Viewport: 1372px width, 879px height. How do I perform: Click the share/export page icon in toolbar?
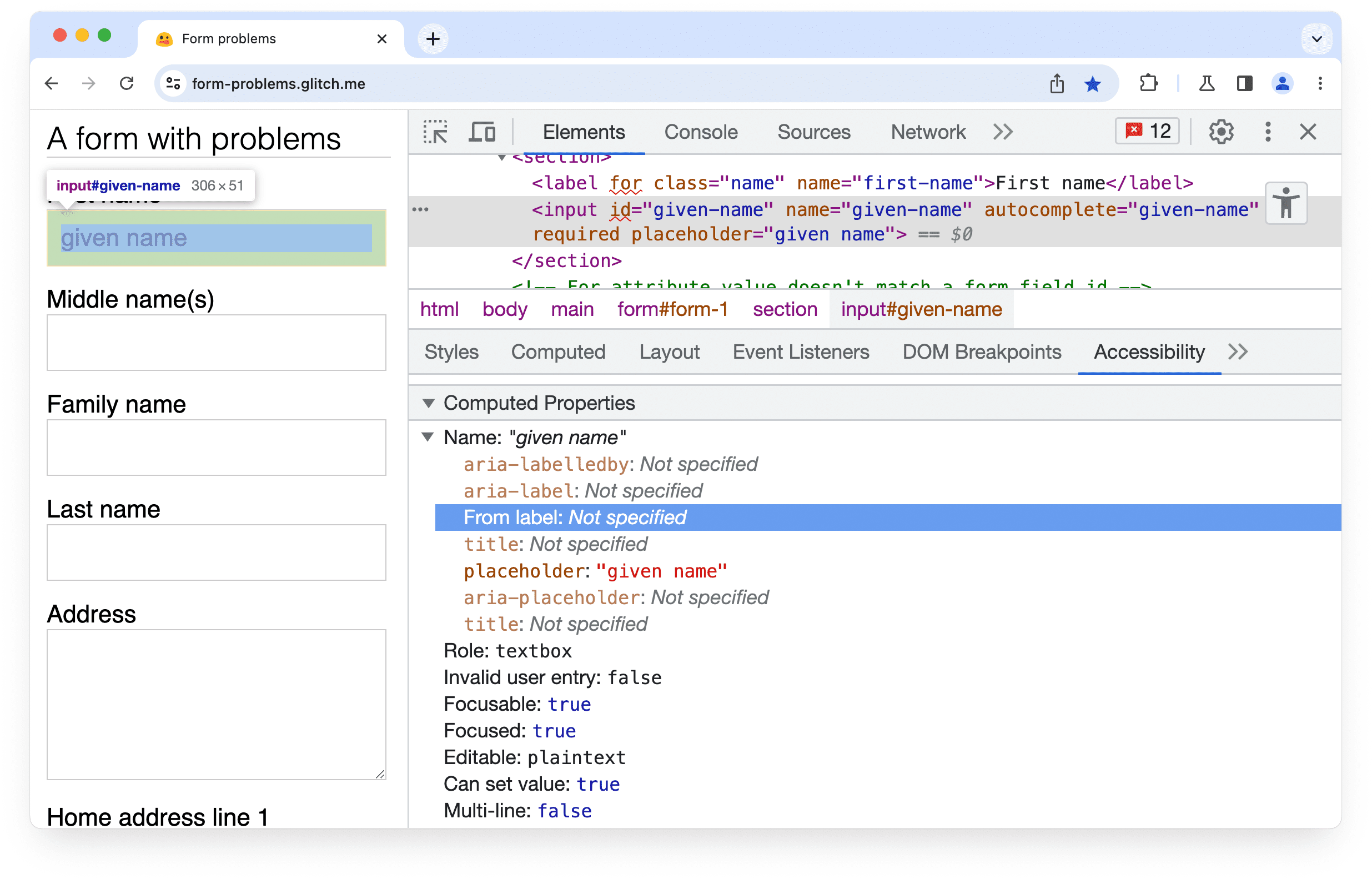click(x=1058, y=84)
